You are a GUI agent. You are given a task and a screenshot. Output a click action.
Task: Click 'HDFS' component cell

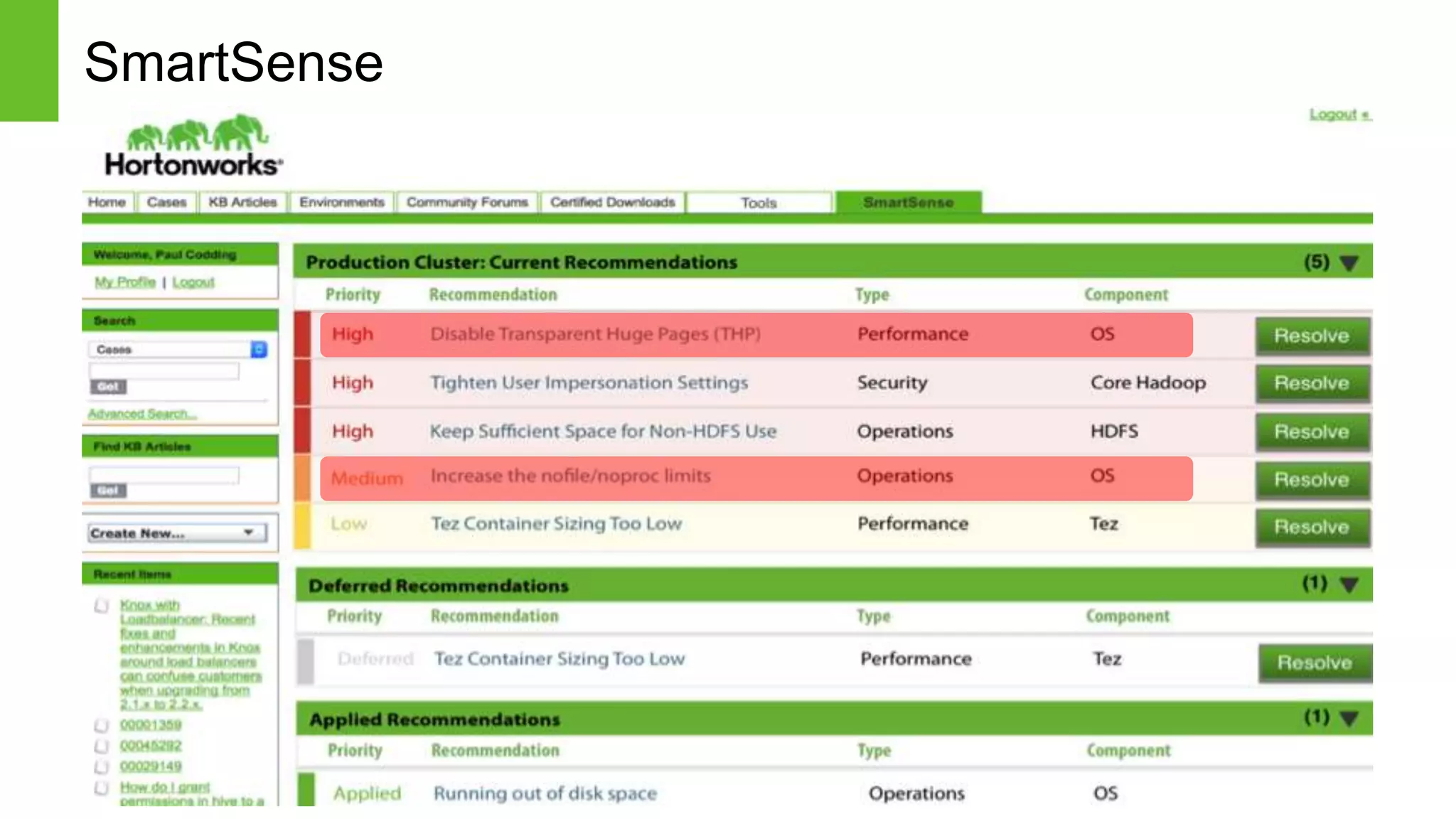(1114, 431)
